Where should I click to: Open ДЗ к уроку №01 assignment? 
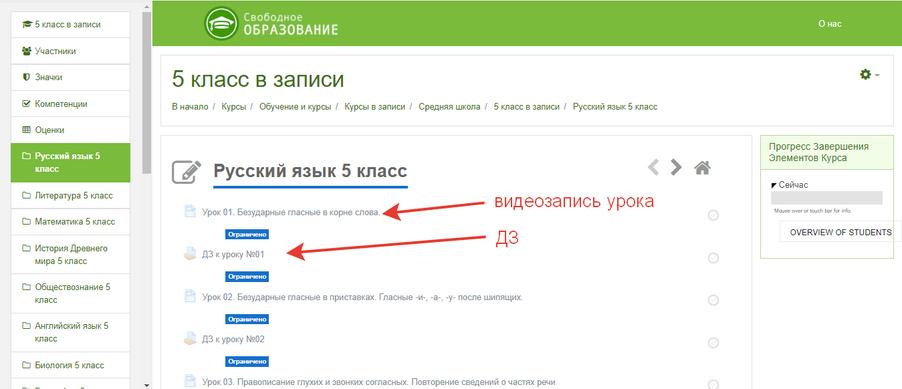pos(233,254)
